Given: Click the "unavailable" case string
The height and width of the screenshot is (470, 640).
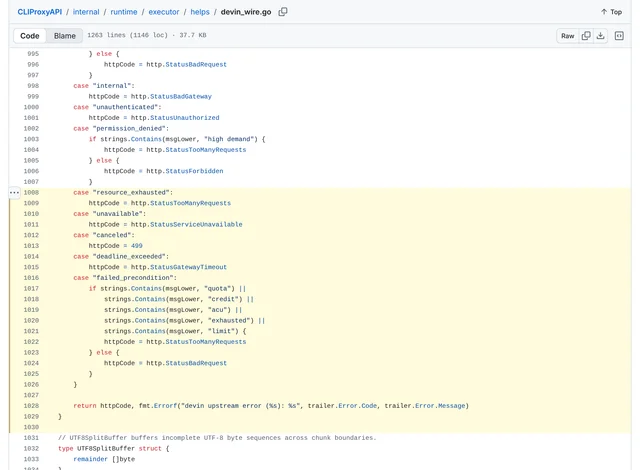Looking at the screenshot, I should coord(117,214).
